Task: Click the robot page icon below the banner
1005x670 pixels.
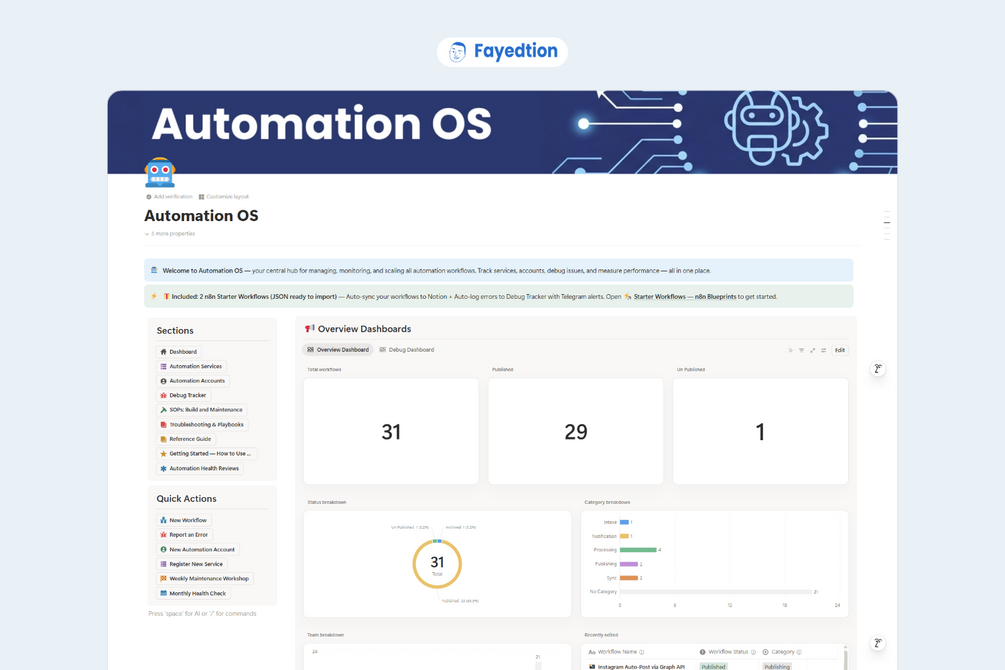Action: 160,172
